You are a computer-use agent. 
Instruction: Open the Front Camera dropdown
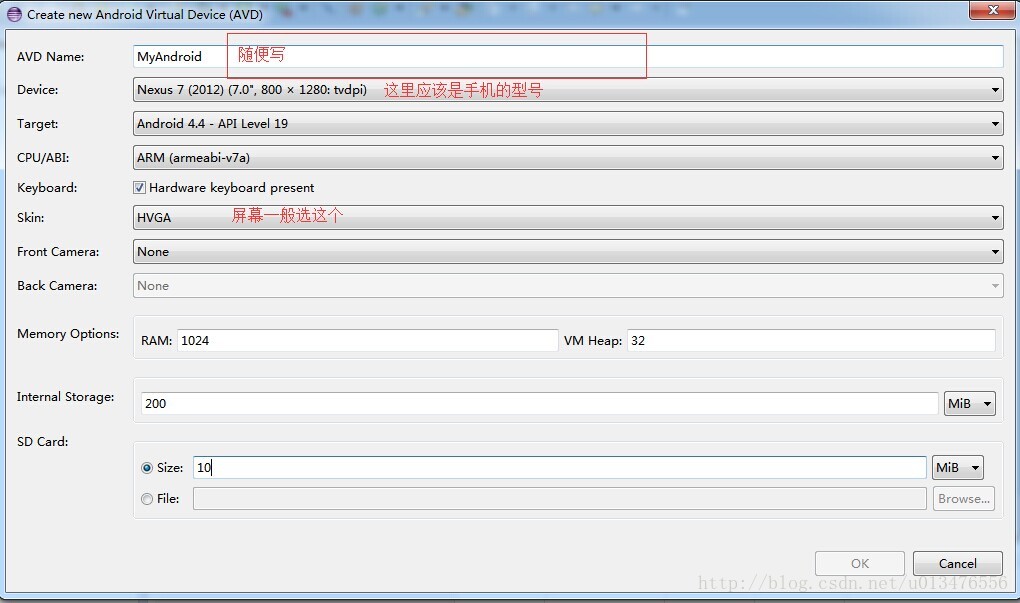coord(568,251)
